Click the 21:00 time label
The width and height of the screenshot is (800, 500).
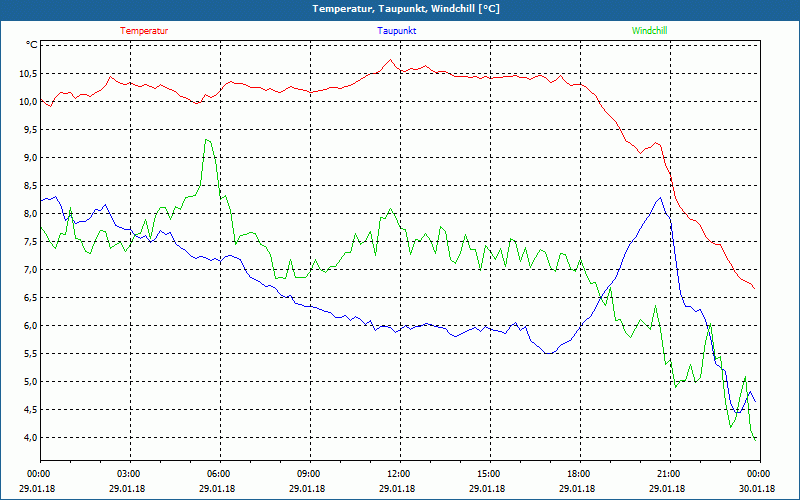tap(667, 474)
